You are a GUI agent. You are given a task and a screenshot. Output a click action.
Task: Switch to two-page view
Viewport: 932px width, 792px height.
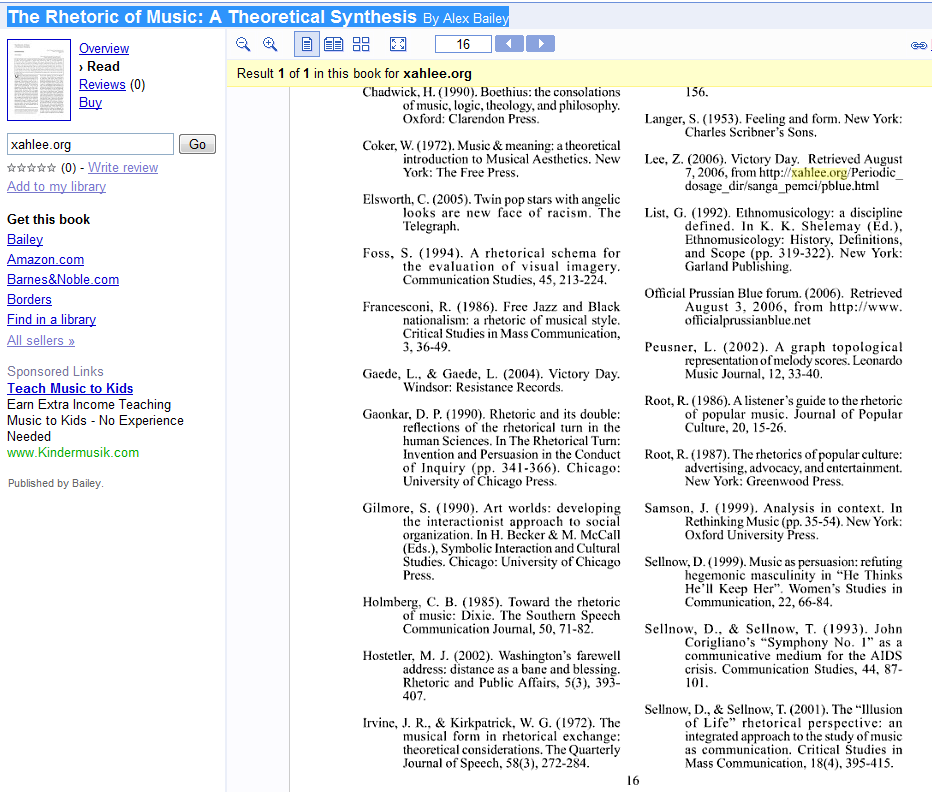click(x=334, y=44)
